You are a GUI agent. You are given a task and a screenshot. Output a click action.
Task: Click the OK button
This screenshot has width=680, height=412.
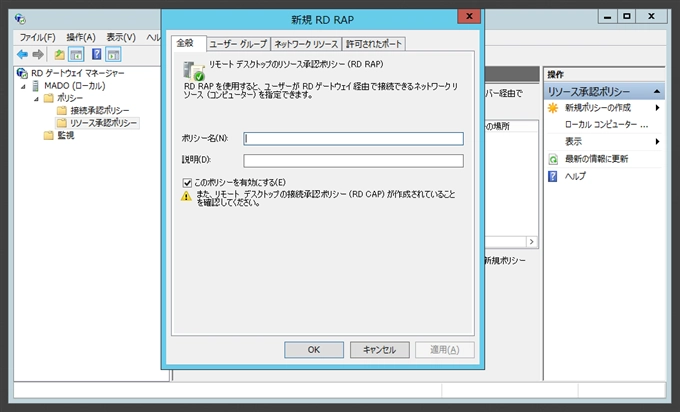click(314, 350)
